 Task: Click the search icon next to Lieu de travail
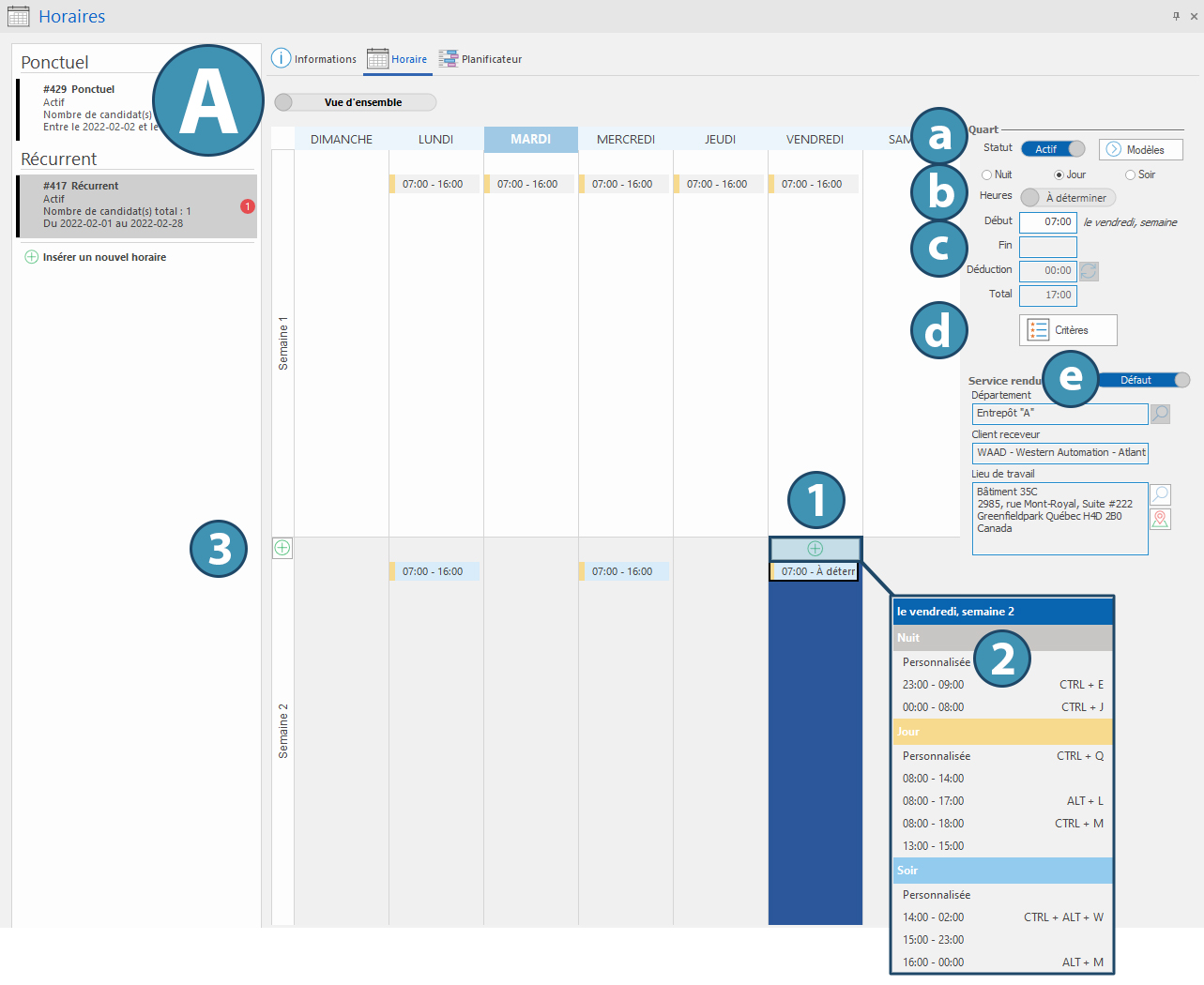pos(1160,494)
